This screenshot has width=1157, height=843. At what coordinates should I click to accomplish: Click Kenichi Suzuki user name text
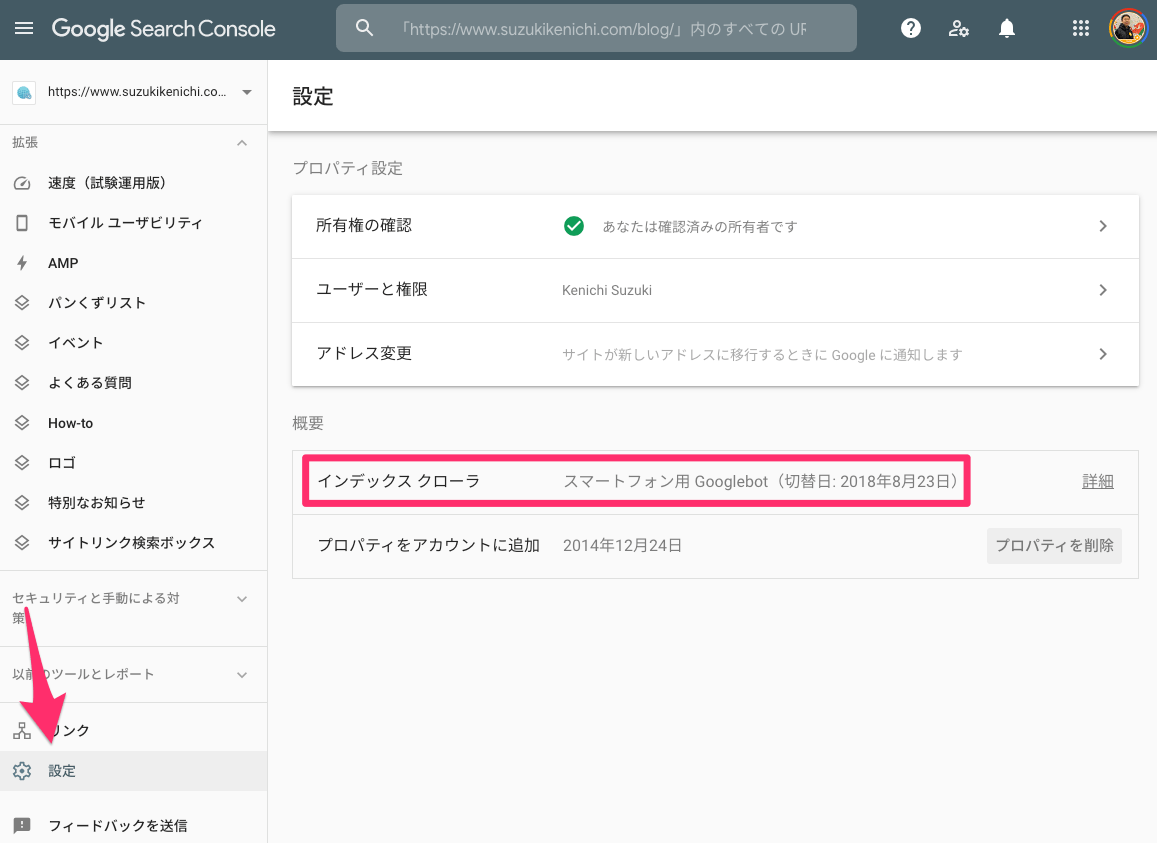click(607, 290)
